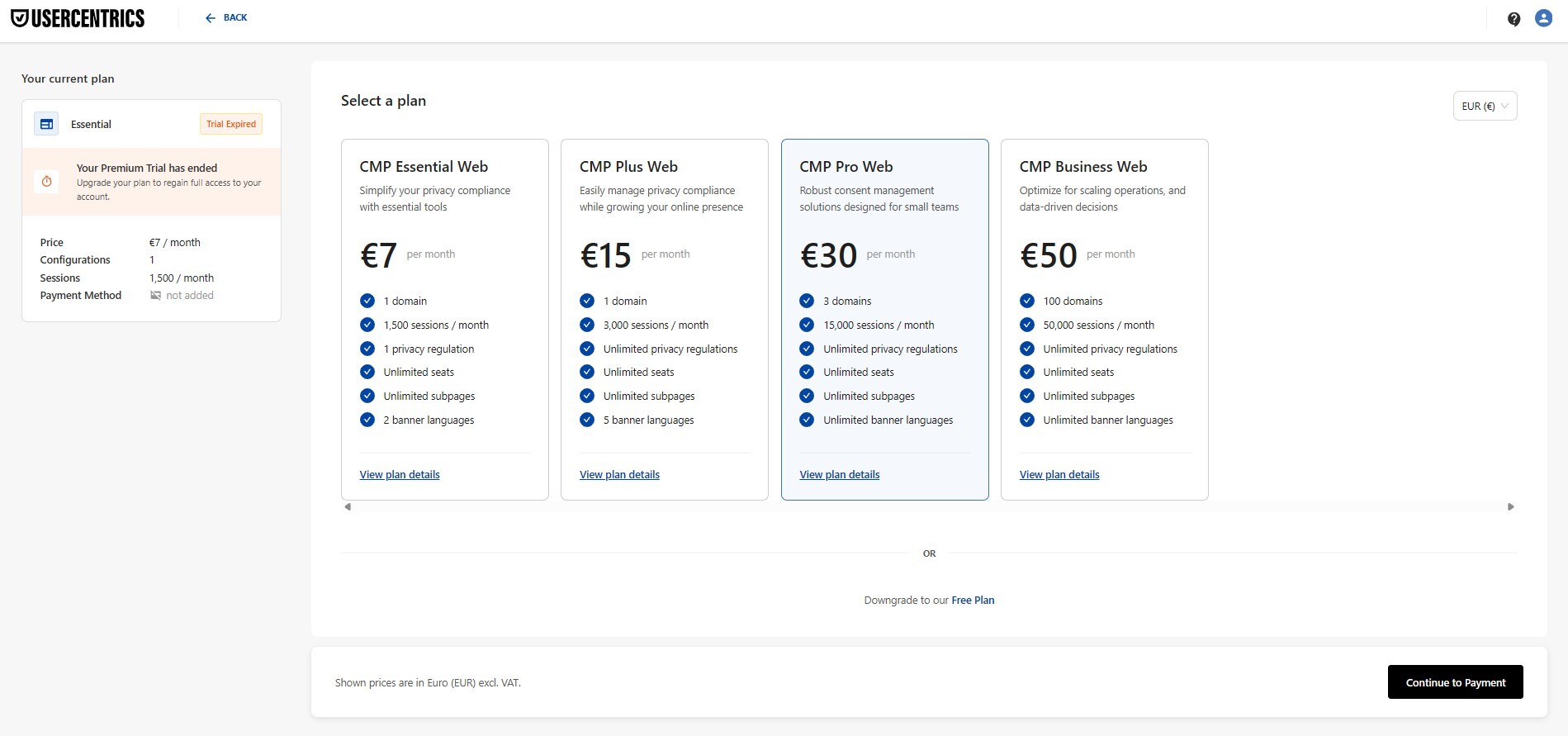Click the payment method not added icon
This screenshot has height=736, width=1568.
click(x=155, y=296)
